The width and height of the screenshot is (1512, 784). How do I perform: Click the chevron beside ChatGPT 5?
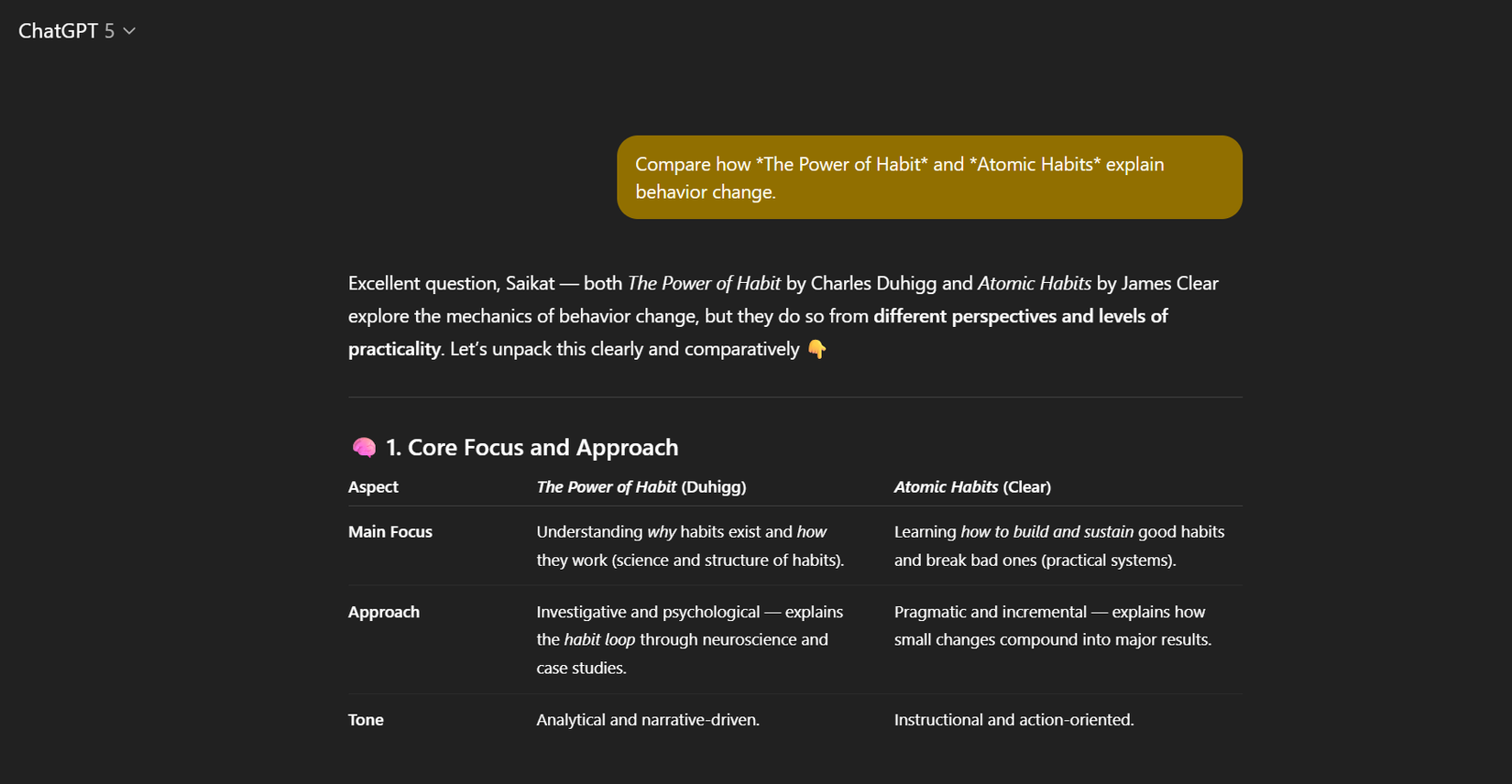tap(129, 31)
